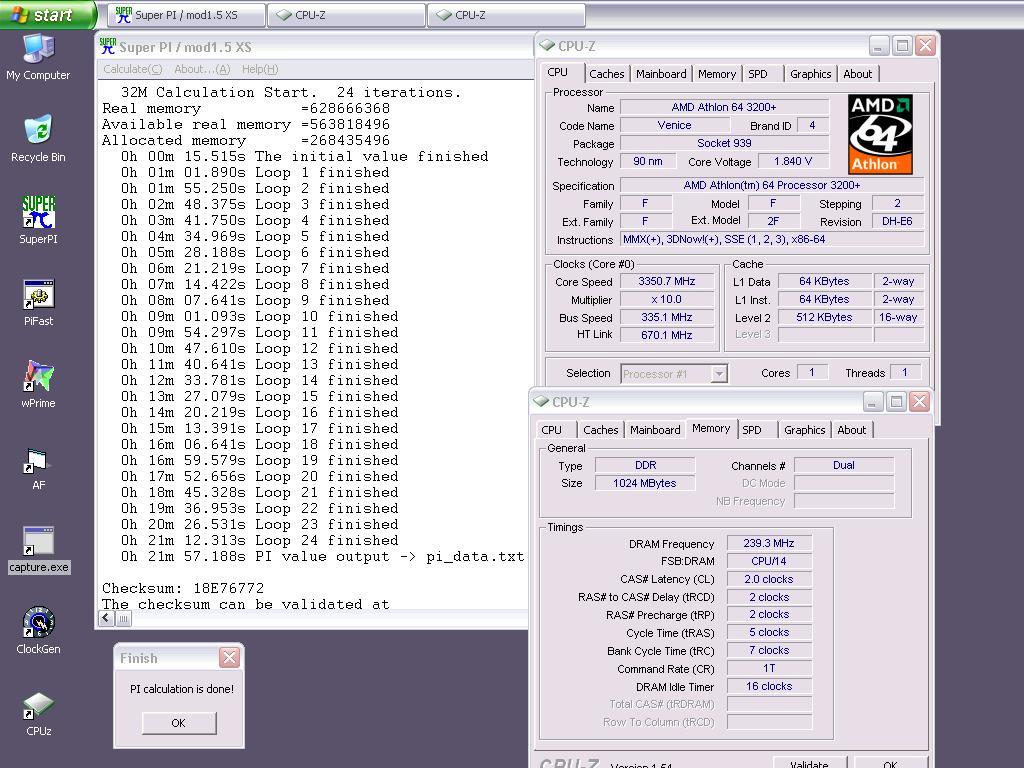
Task: Click the PI value output pi_data.txt line
Action: point(322,556)
